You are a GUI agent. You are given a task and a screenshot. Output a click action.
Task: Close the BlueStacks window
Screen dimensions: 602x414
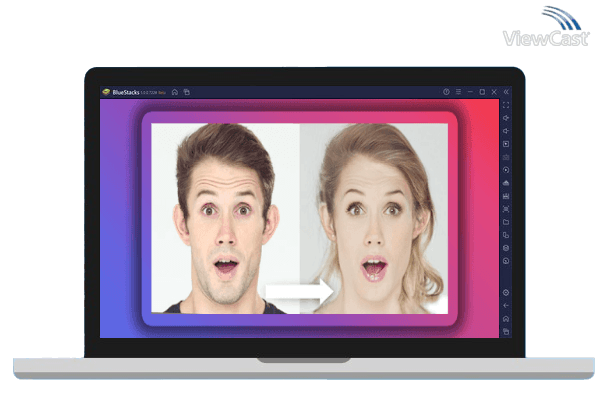click(494, 92)
